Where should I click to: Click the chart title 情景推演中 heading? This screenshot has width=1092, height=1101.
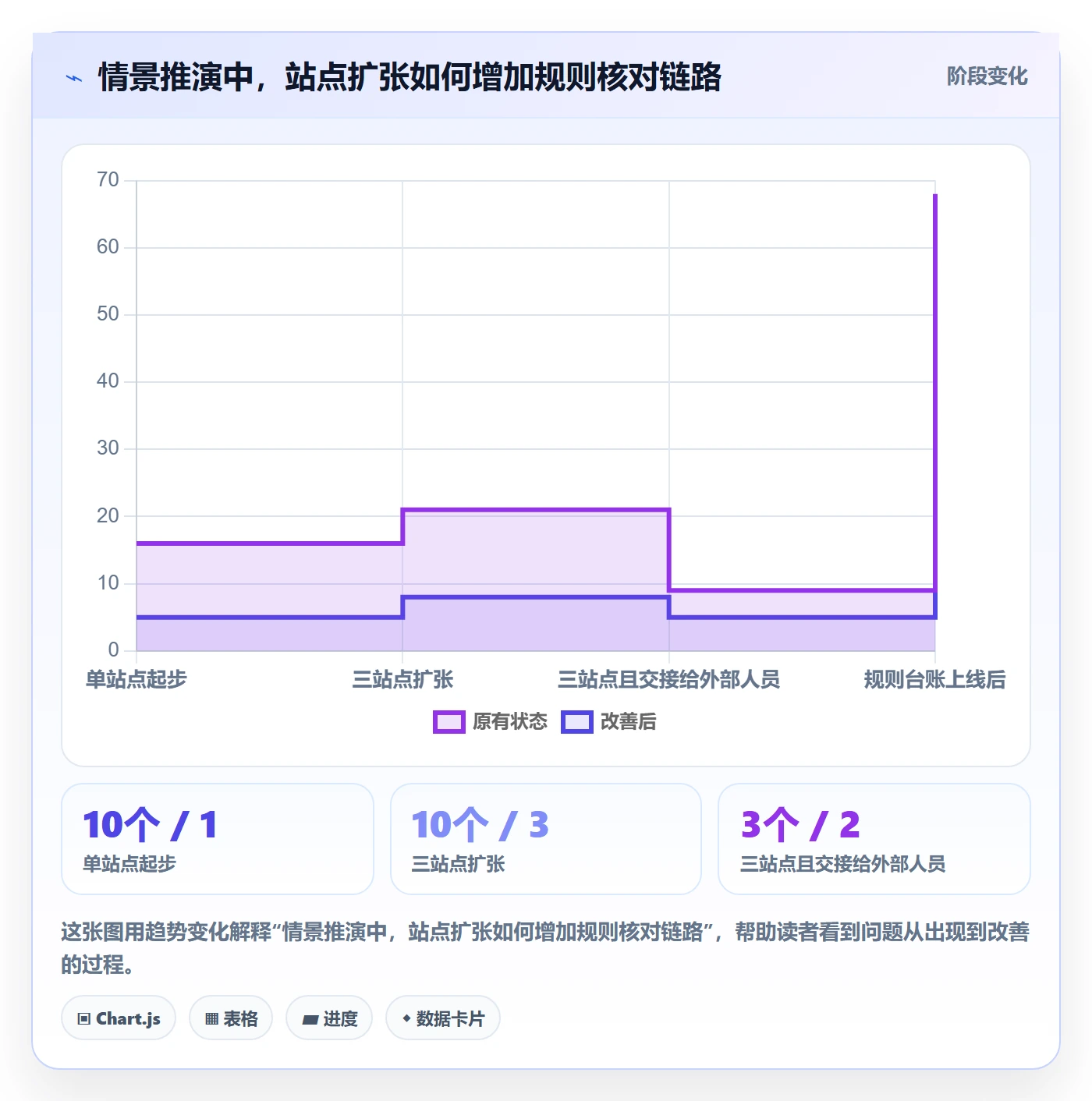click(x=409, y=78)
